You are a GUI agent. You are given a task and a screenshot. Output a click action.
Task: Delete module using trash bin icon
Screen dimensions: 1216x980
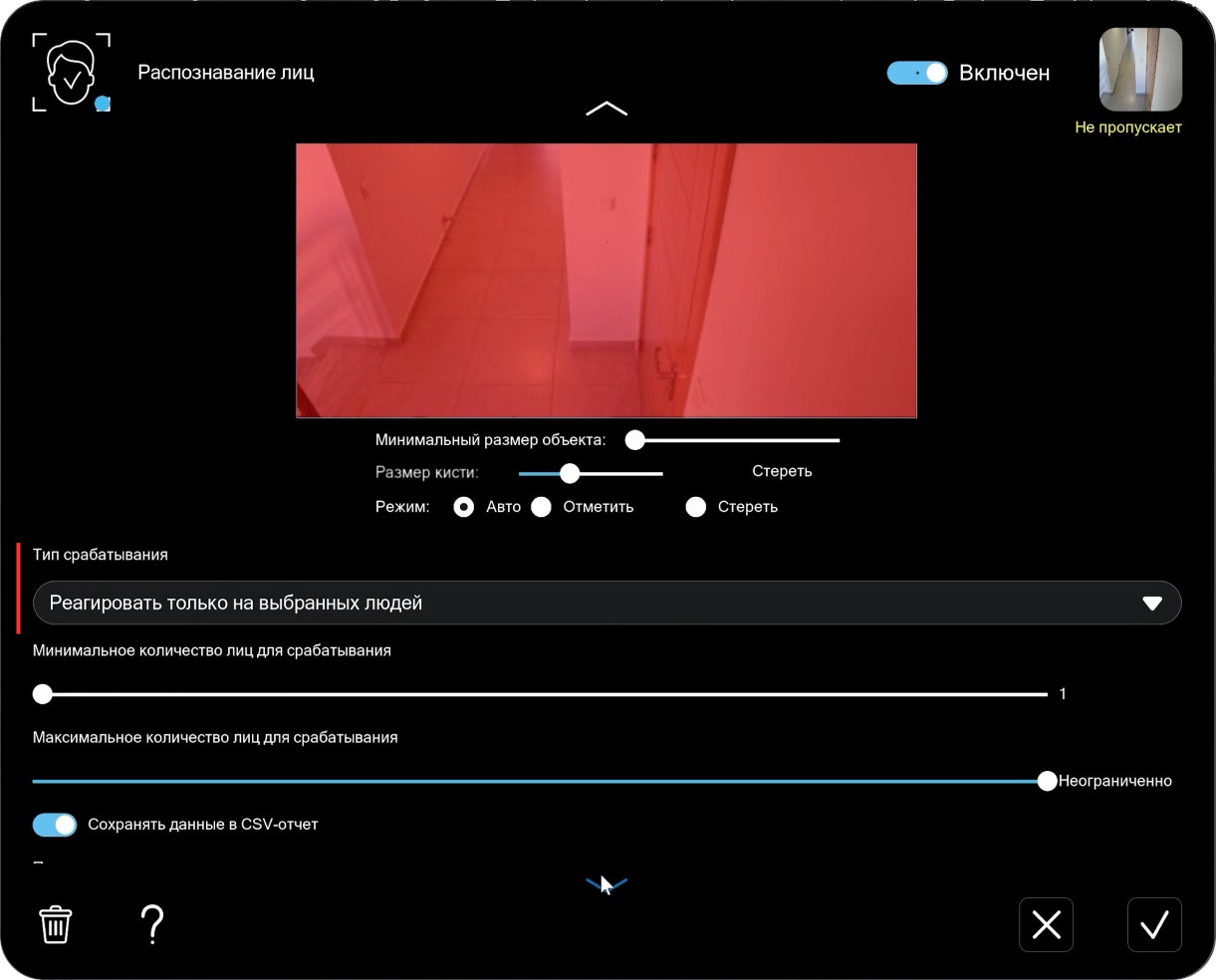56,924
